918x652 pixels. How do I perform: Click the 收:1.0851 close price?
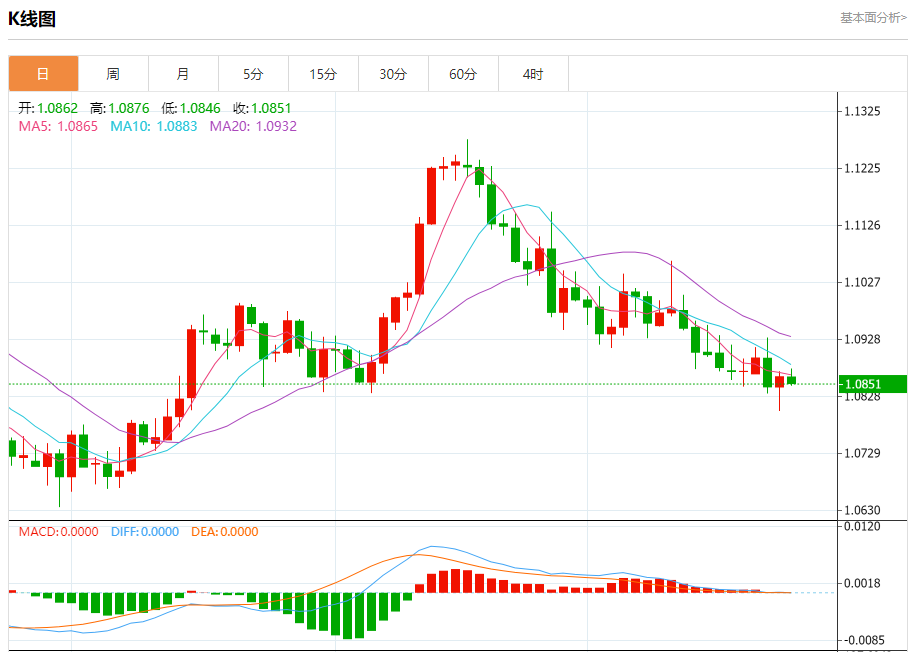click(x=262, y=108)
